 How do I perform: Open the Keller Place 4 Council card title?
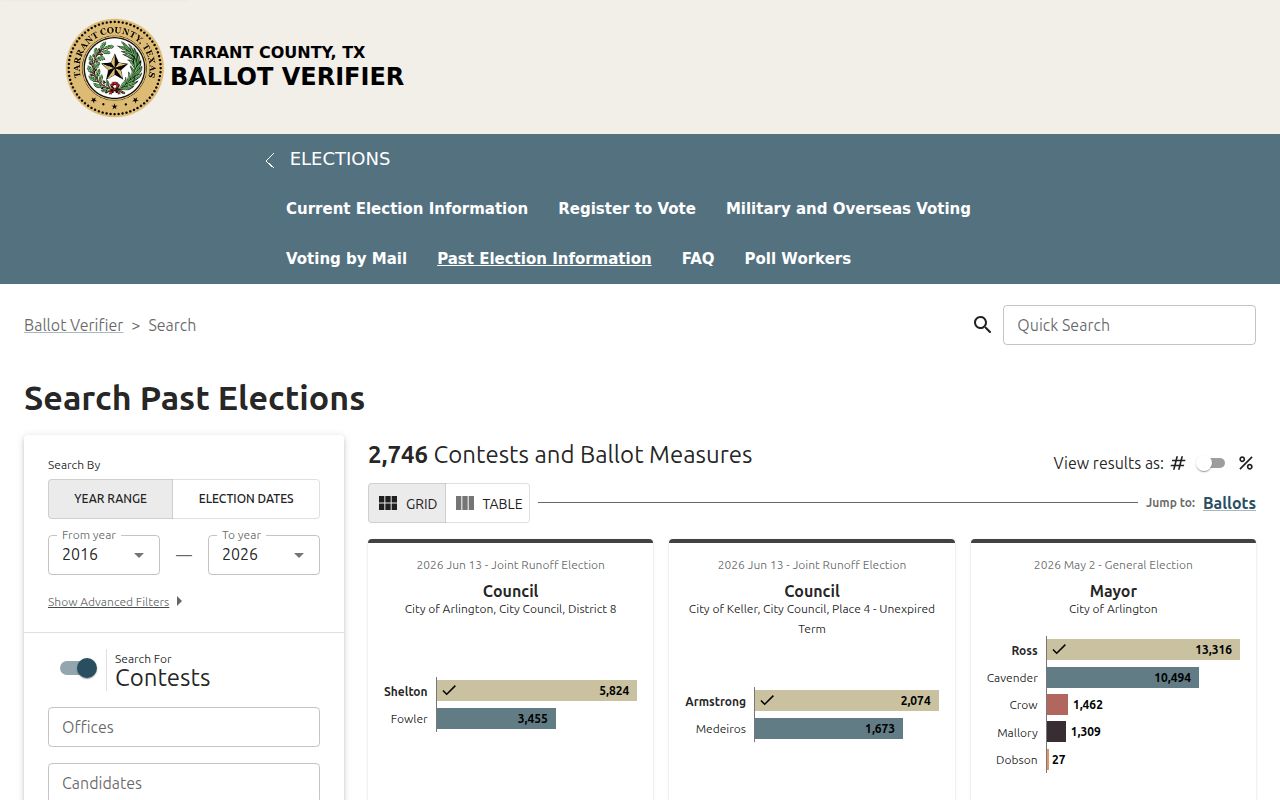812,591
